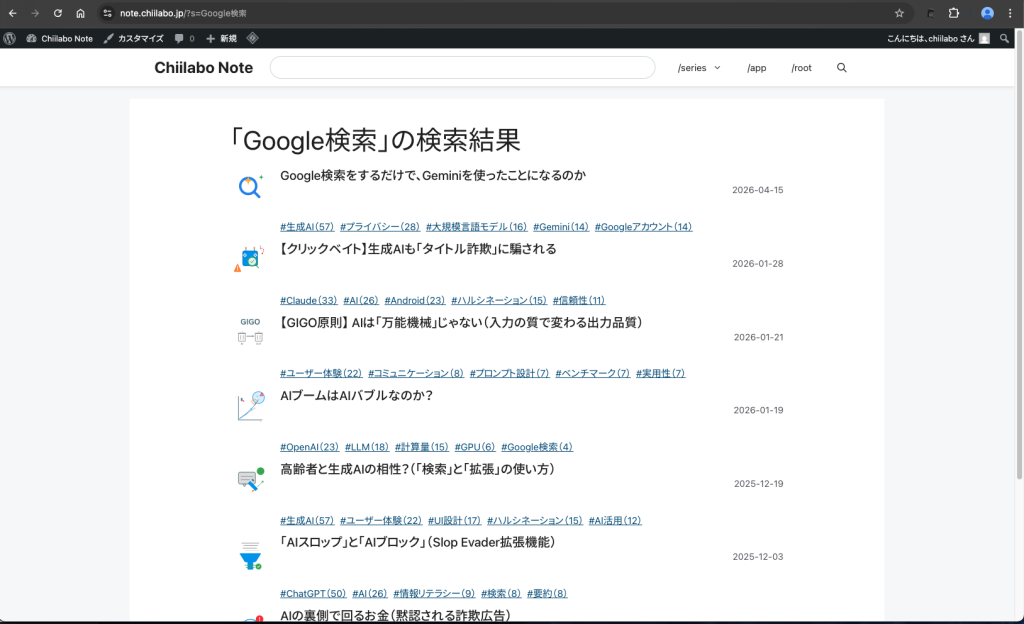Image resolution: width=1024 pixels, height=624 pixels.
Task: Open the Chrome three-dot menu
Action: (x=1010, y=13)
